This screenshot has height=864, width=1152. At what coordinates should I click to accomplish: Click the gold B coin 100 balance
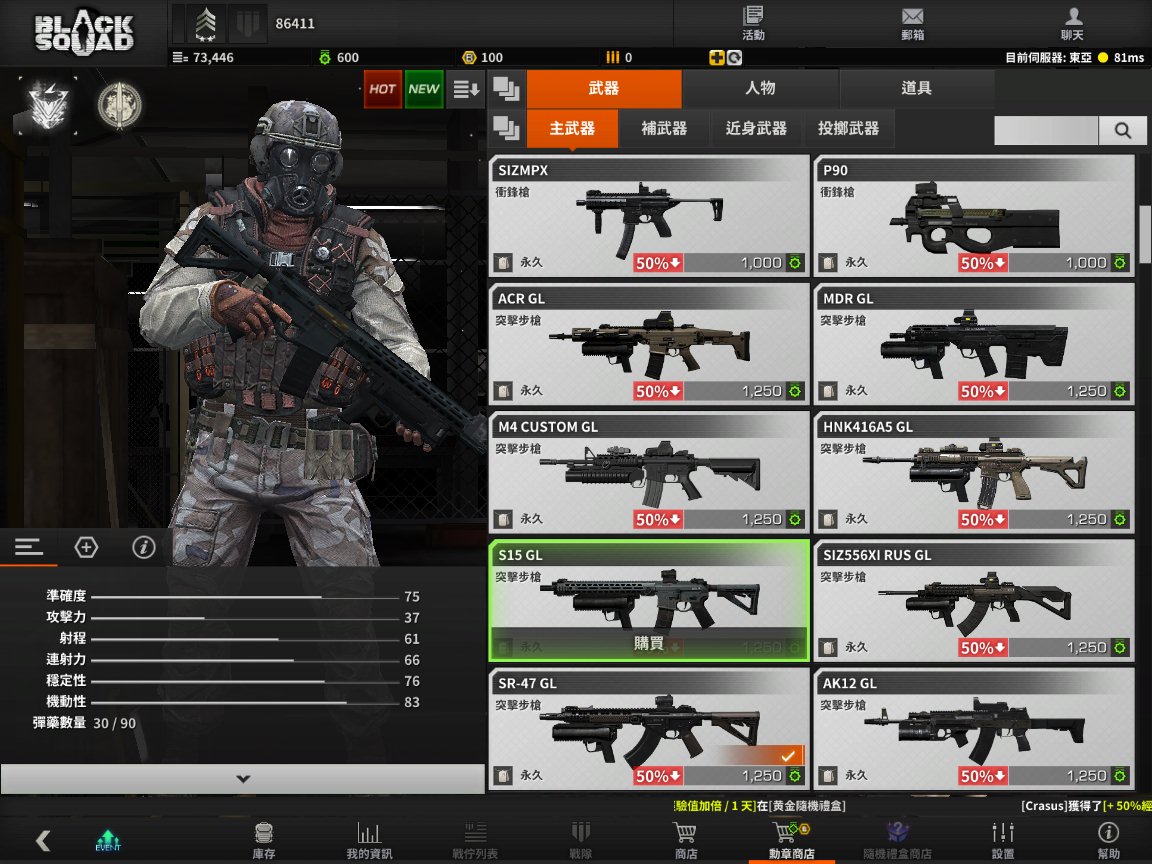pyautogui.click(x=483, y=57)
